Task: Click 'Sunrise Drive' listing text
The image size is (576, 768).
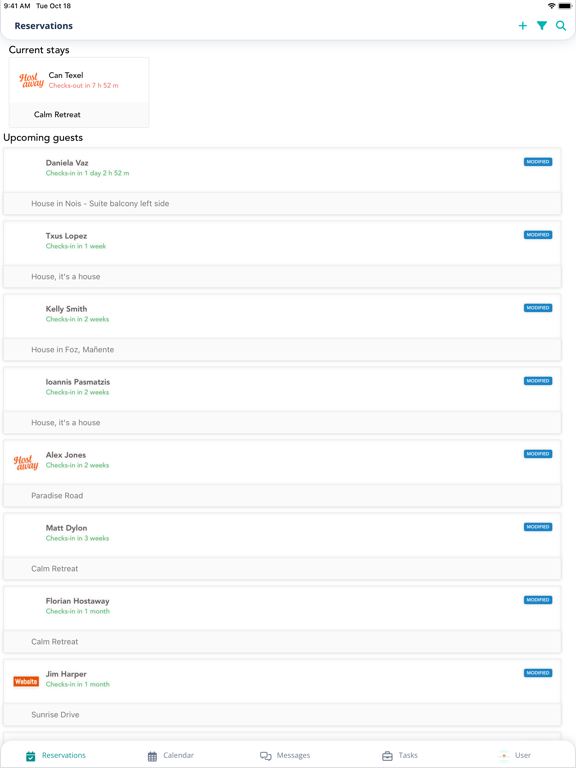Action: pyautogui.click(x=55, y=715)
